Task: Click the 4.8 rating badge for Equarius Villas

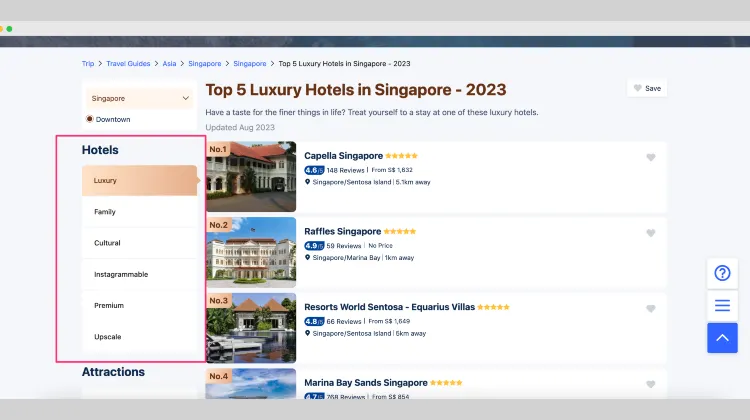Action: coord(314,321)
